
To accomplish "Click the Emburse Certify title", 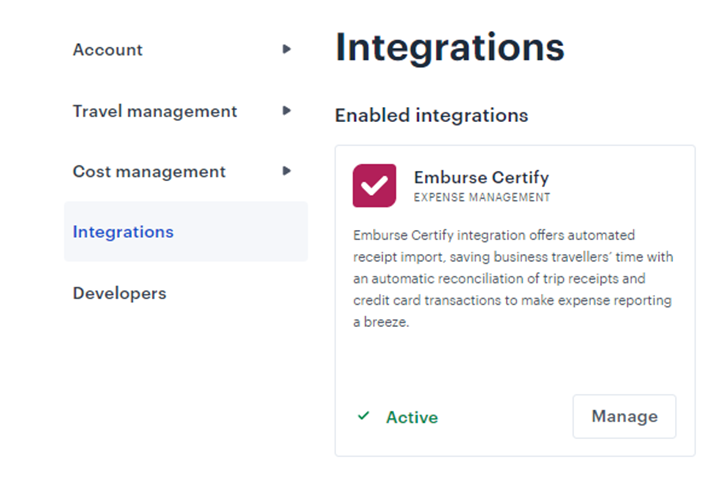I will (481, 177).
